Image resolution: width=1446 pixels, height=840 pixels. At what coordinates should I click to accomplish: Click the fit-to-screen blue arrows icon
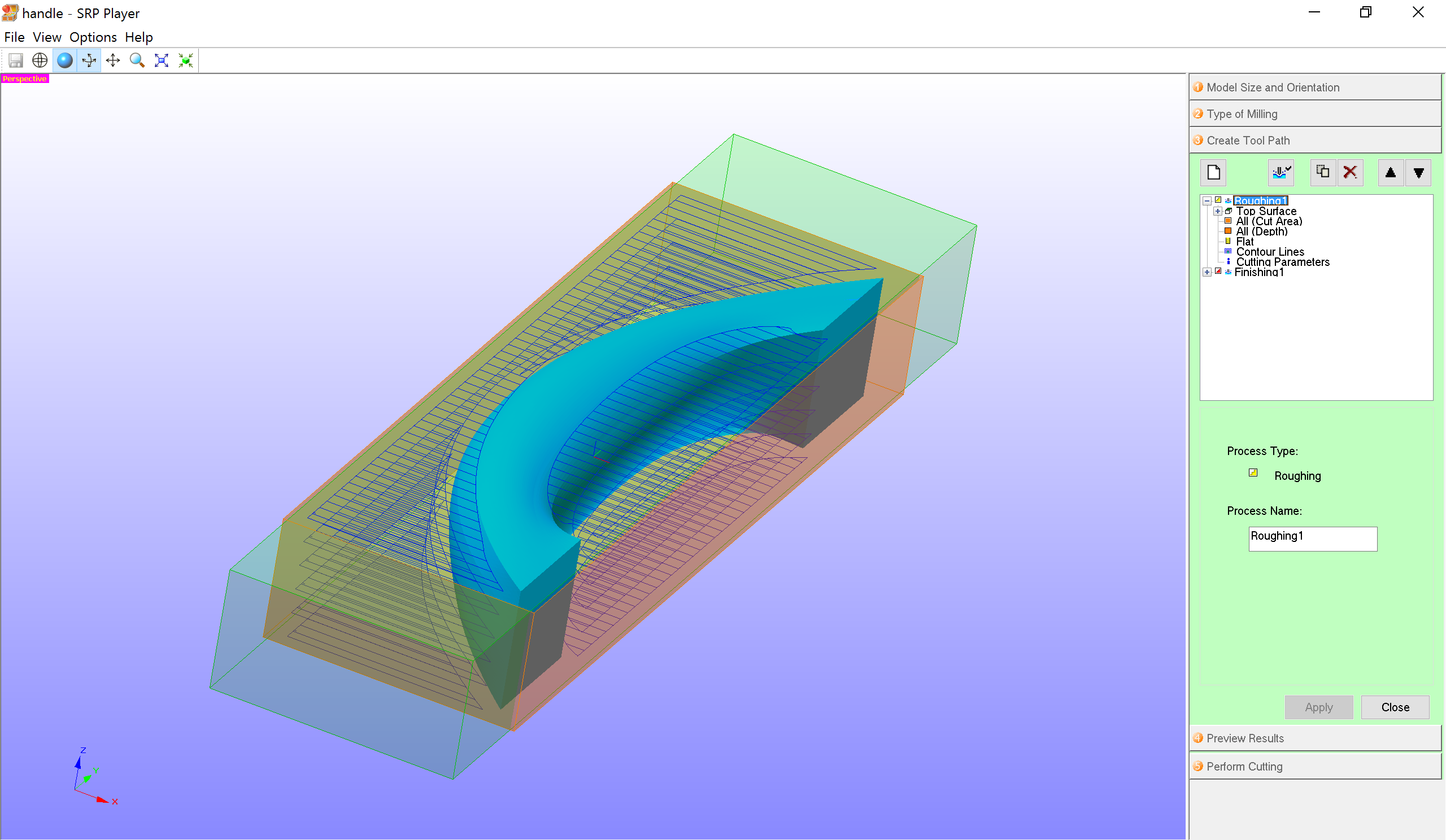161,60
